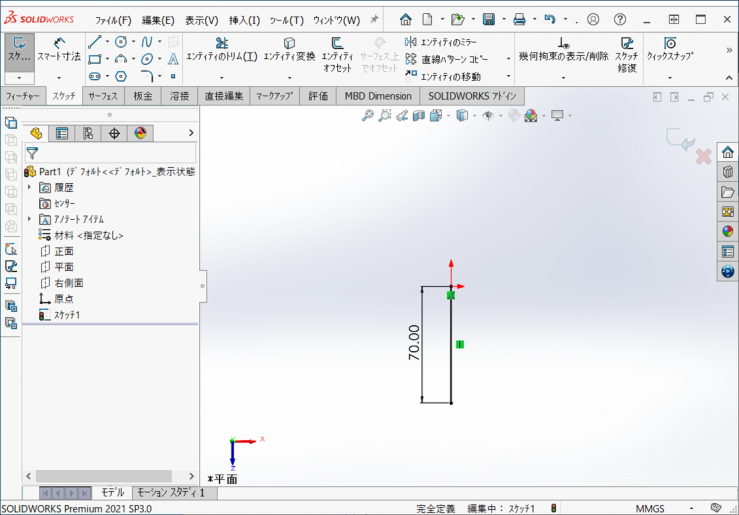Select スケッチ1 in the feature tree
This screenshot has width=739, height=515.
tap(66, 315)
